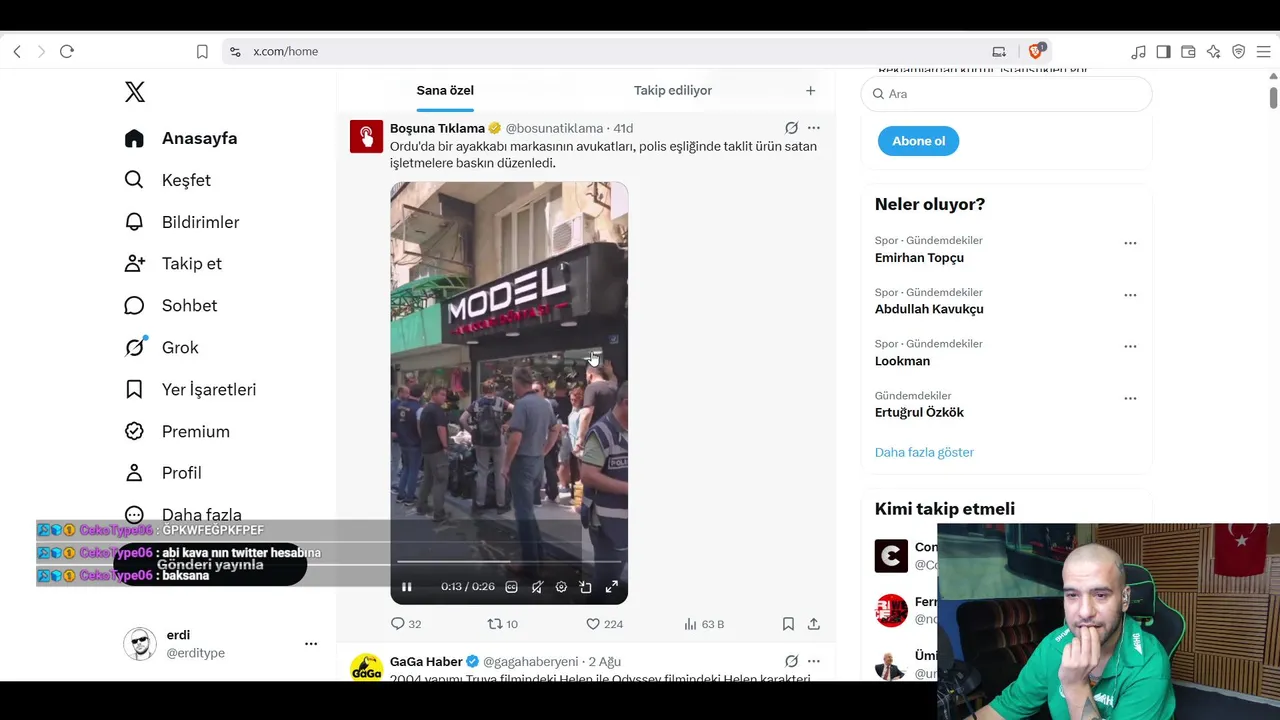Open Brave Shields panel
This screenshot has width=1280, height=720.
click(1036, 51)
